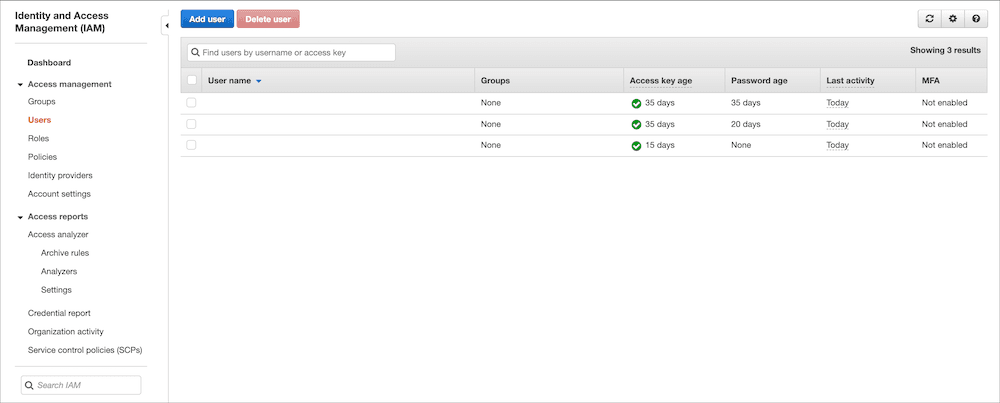This screenshot has width=1000, height=403.
Task: Open Archive rules under Access analyzer
Action: [65, 253]
